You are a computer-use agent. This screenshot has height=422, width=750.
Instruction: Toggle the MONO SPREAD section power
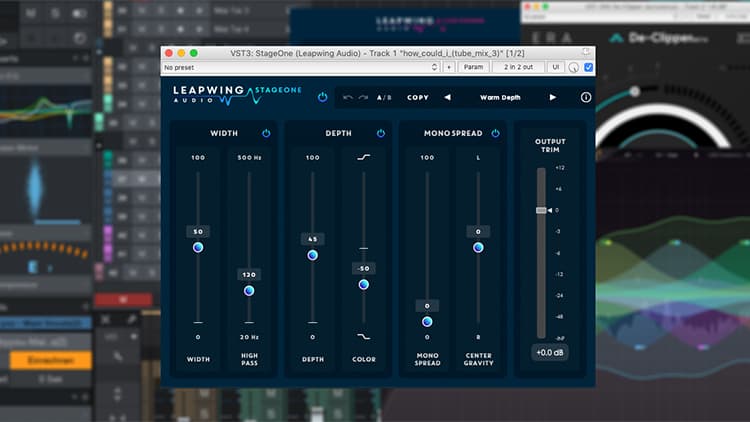pos(496,133)
